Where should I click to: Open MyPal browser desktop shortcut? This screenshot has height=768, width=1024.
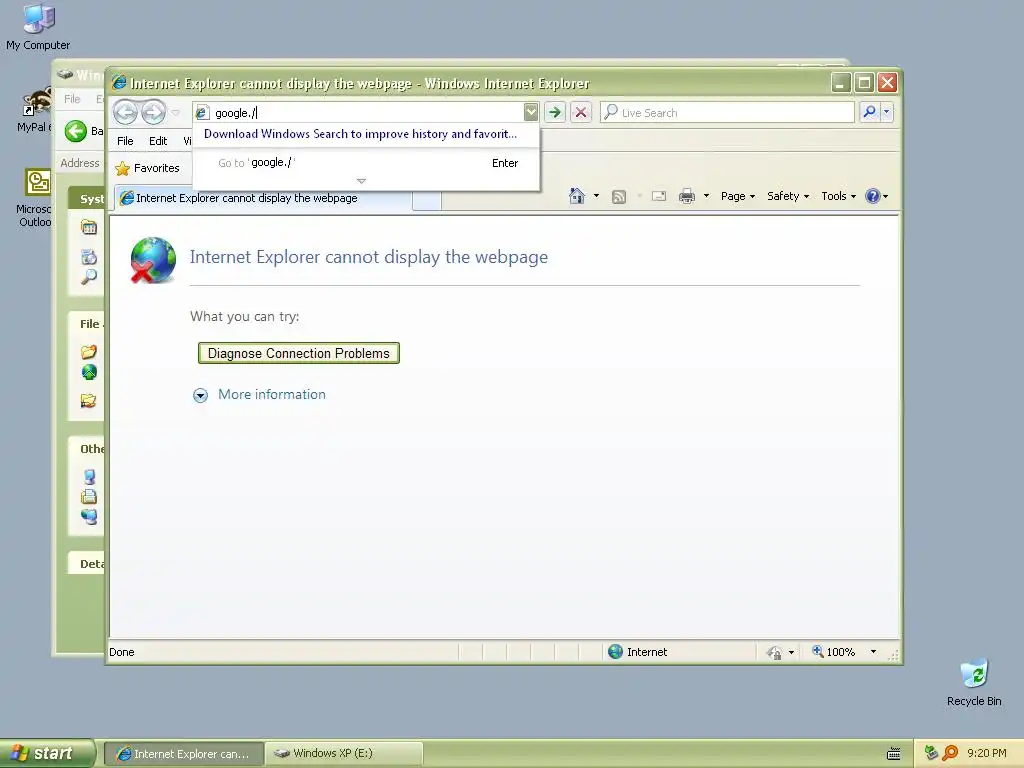coord(34,110)
